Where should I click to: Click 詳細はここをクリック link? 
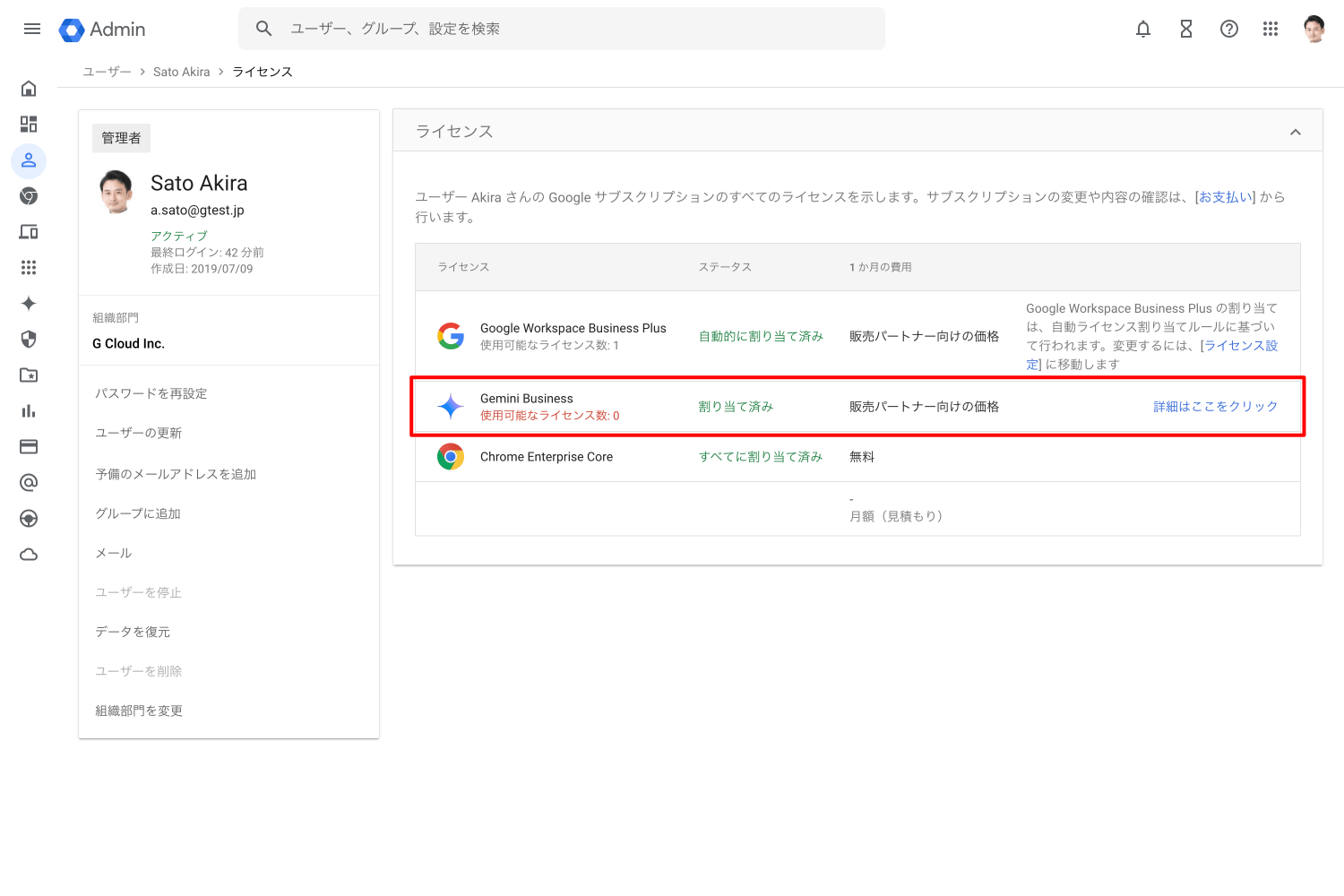[x=1215, y=407]
